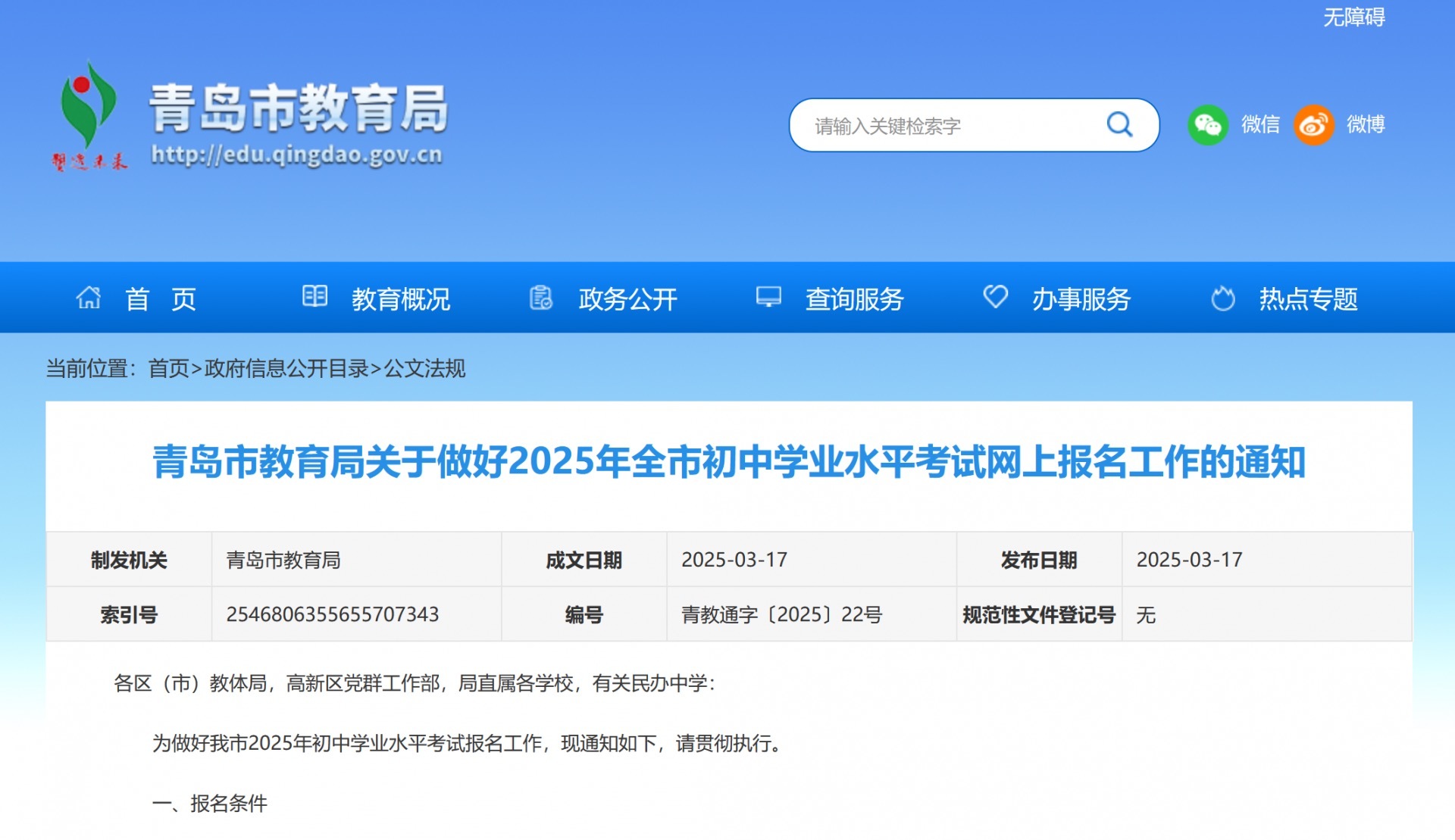Click the heart icon beside 办事服务
Screen dimensions: 1455x840
click(995, 296)
